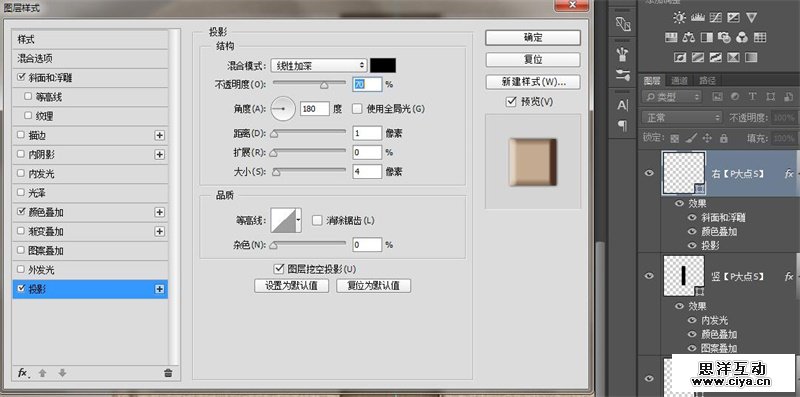Add Threshold adjustment icon
This screenshot has width=800, height=397.
tap(715, 57)
